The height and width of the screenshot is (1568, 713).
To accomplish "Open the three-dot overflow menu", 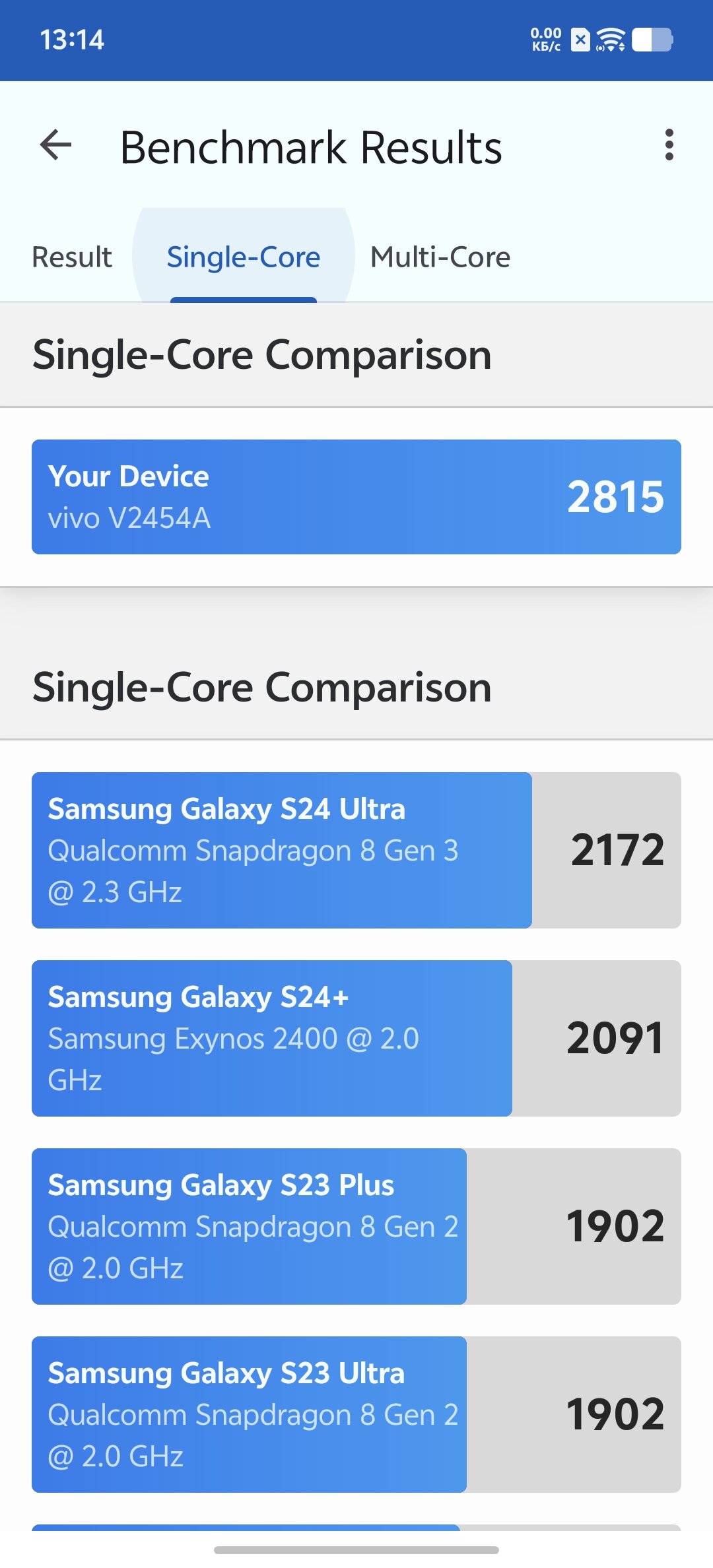I will [669, 145].
